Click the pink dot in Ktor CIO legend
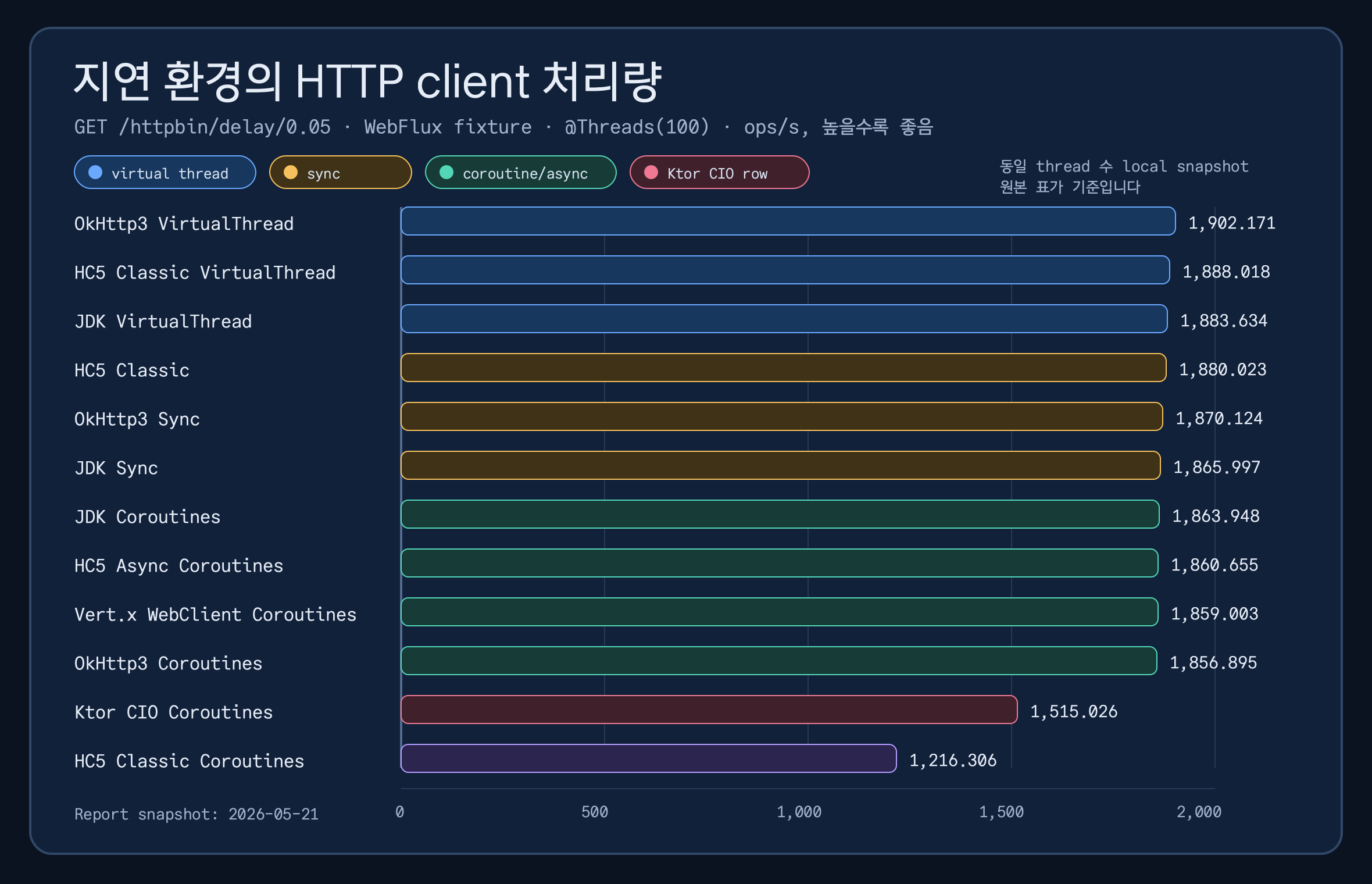 point(651,173)
